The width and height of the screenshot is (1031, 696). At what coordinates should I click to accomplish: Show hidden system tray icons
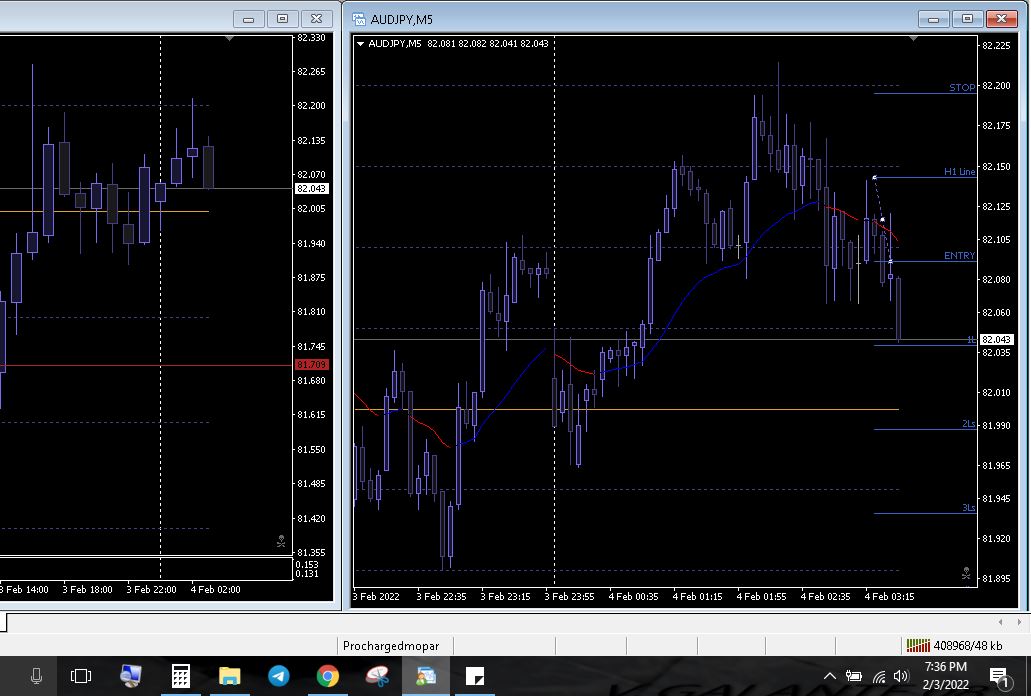(829, 676)
